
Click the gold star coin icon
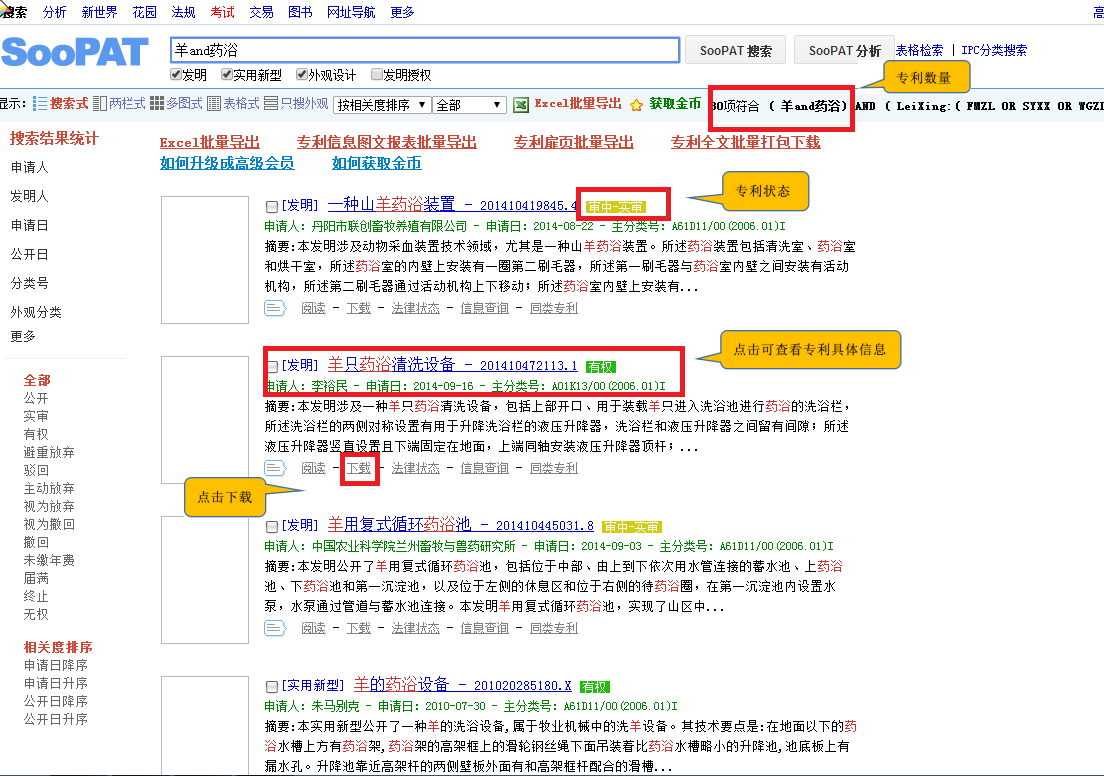(636, 105)
